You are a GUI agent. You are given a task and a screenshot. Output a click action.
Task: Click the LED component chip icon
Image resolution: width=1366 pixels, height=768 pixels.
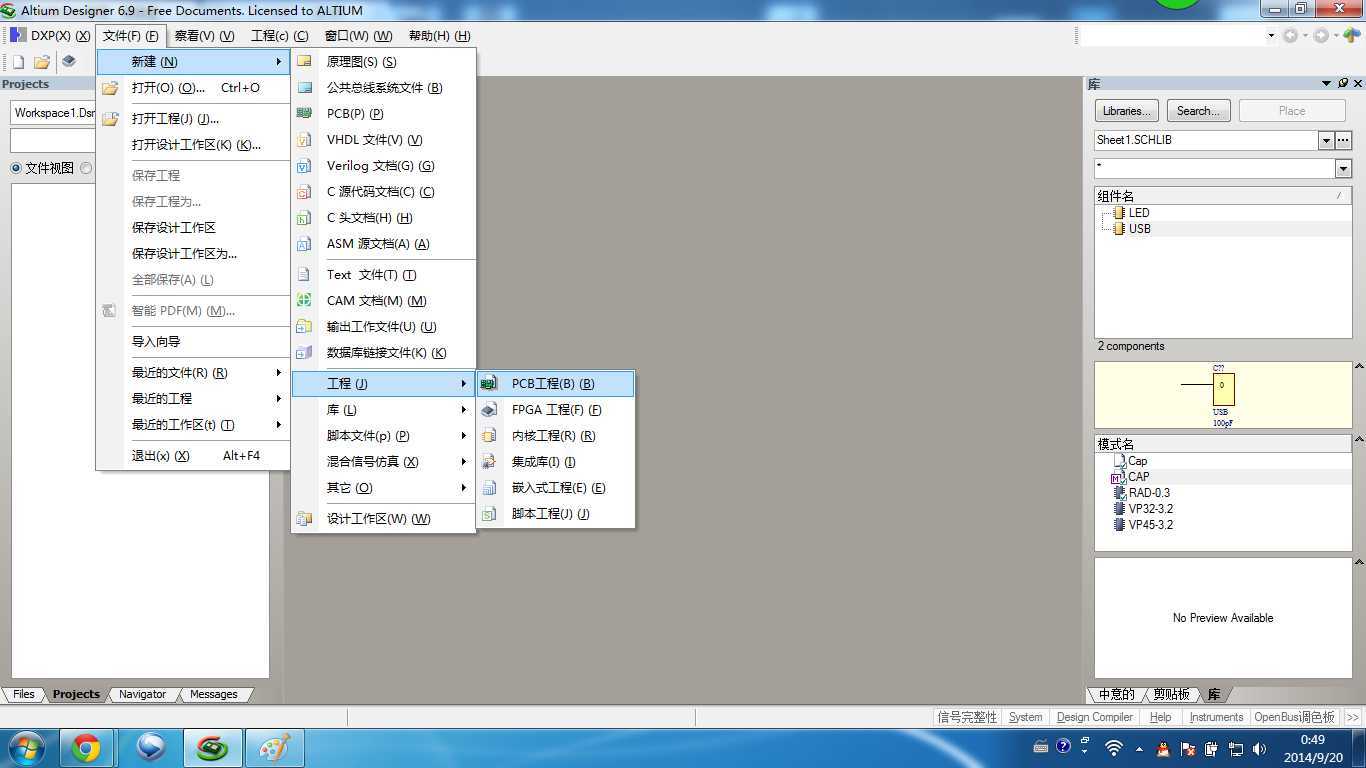pos(1119,212)
